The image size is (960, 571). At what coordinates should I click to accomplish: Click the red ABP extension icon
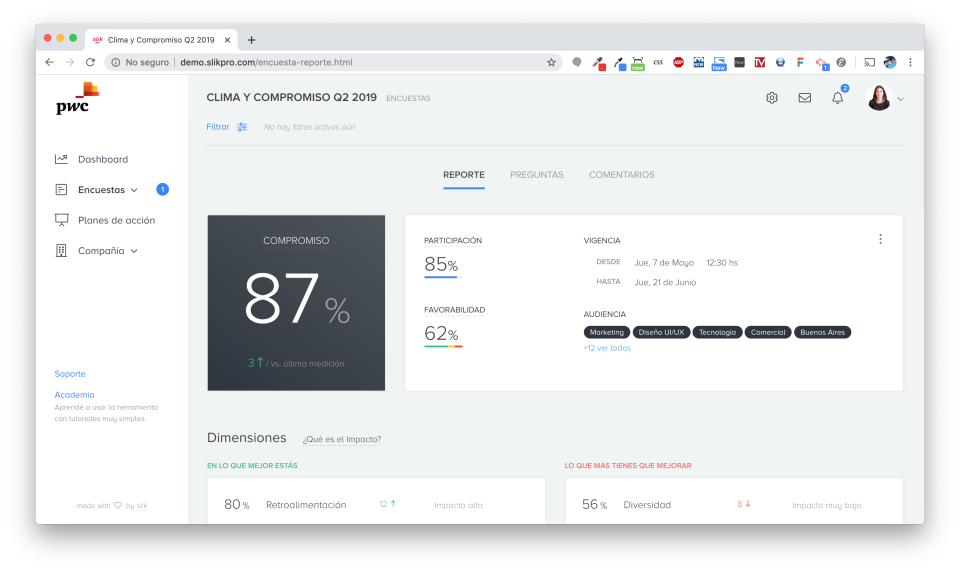coord(678,62)
